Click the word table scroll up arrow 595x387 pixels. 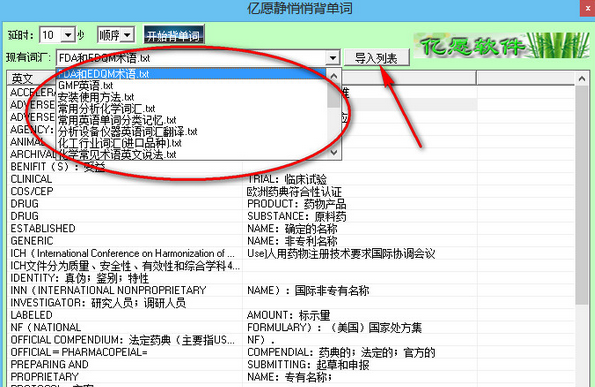coord(582,79)
